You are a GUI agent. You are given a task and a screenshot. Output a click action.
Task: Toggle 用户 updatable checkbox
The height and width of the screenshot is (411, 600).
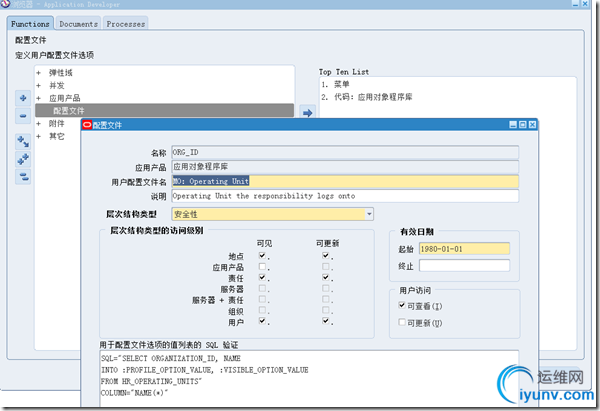pyautogui.click(x=325, y=321)
